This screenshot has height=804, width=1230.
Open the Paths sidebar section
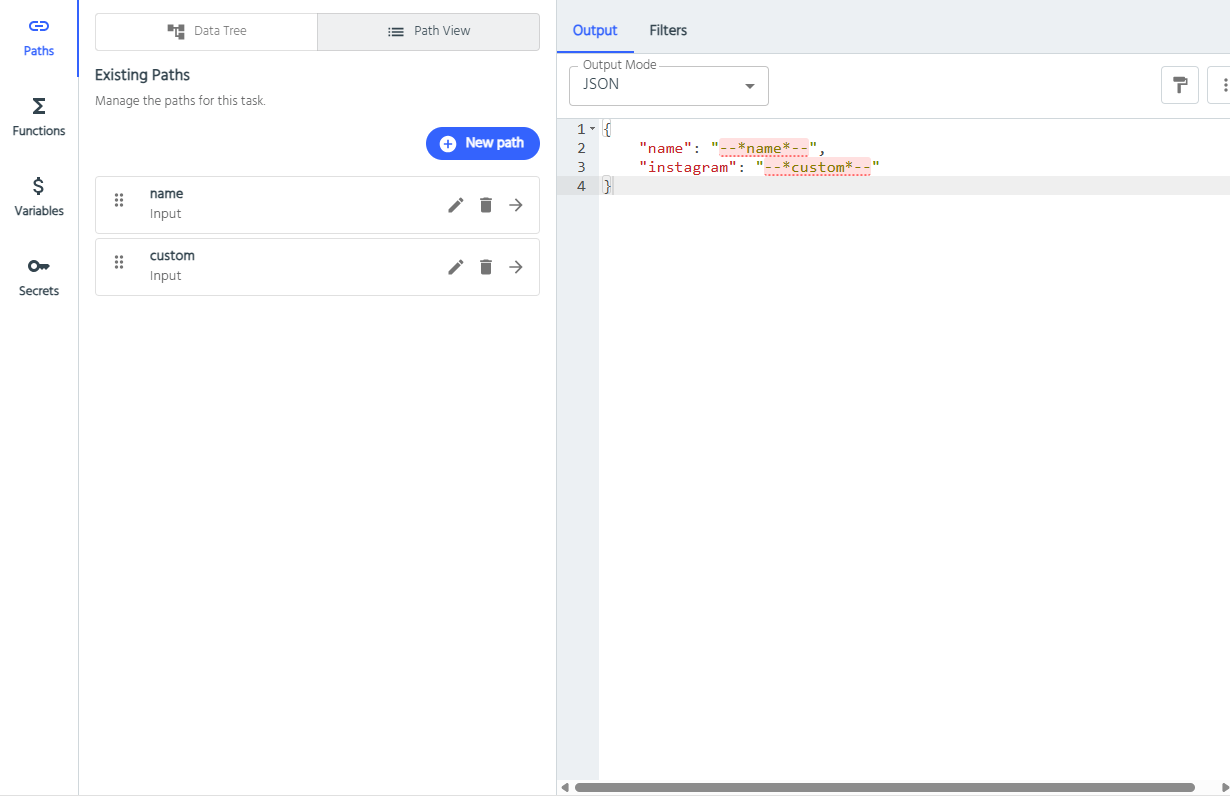pos(39,37)
